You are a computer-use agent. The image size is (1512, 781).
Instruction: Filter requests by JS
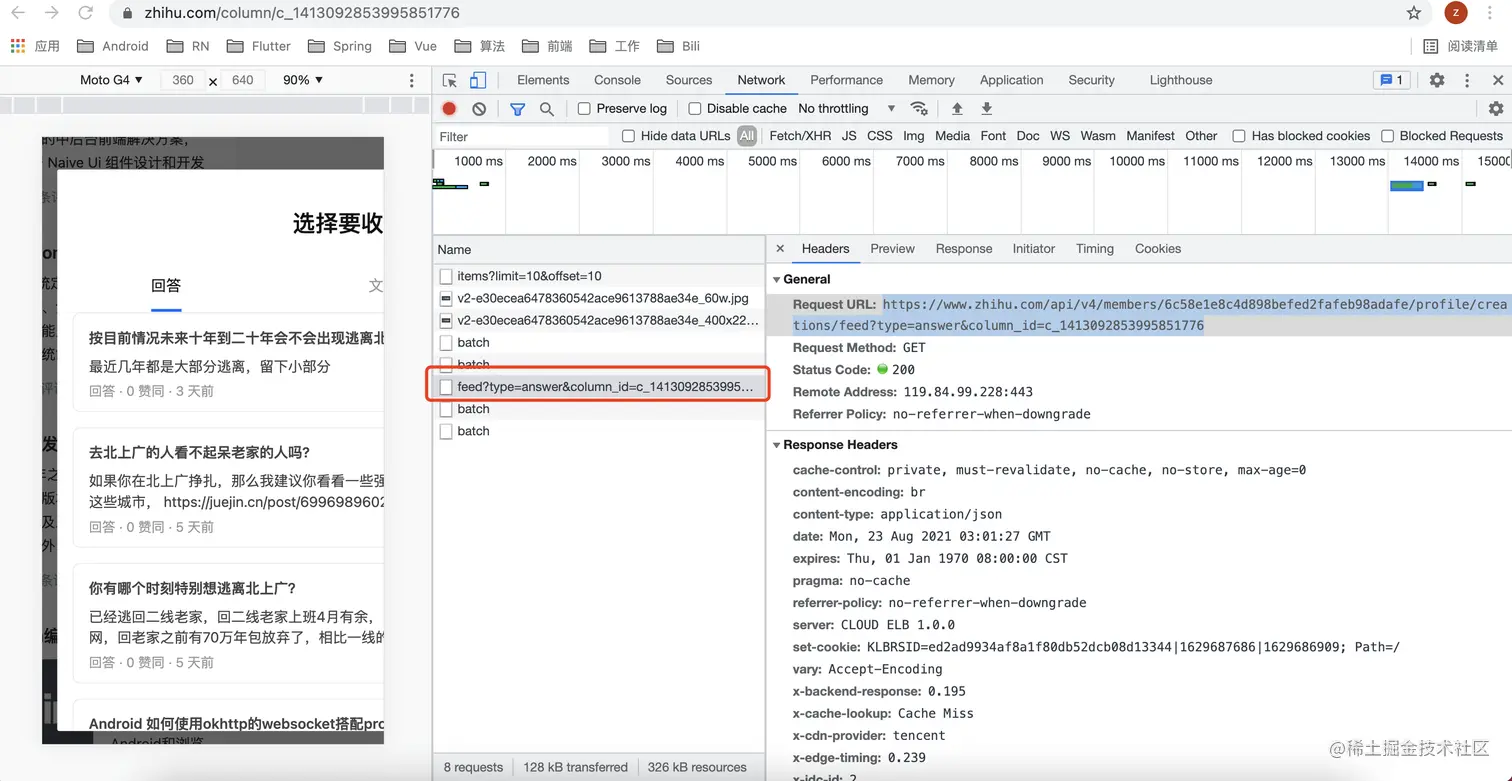[x=849, y=136]
